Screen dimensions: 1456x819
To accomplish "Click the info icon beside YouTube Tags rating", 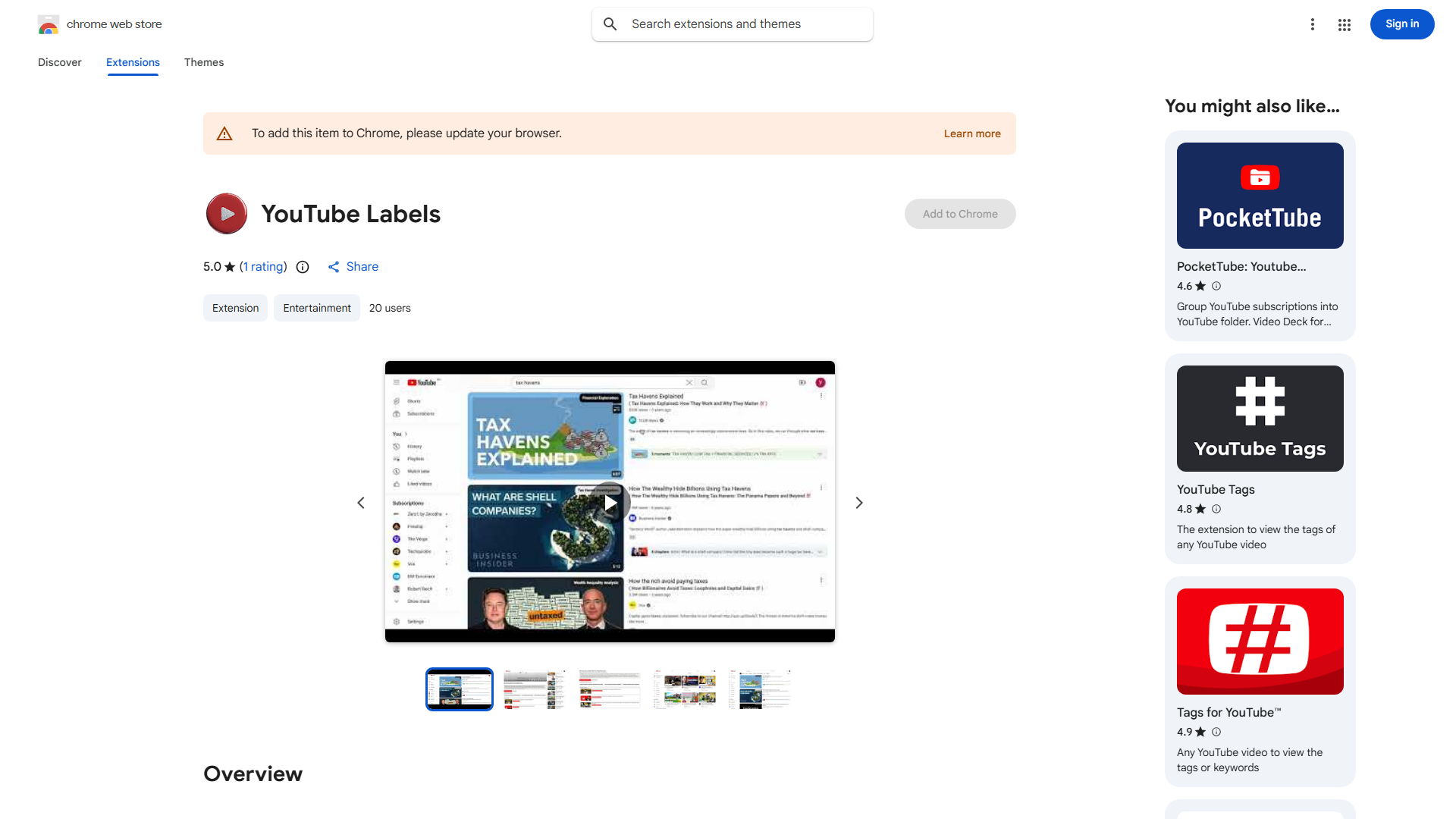I will tap(1216, 509).
